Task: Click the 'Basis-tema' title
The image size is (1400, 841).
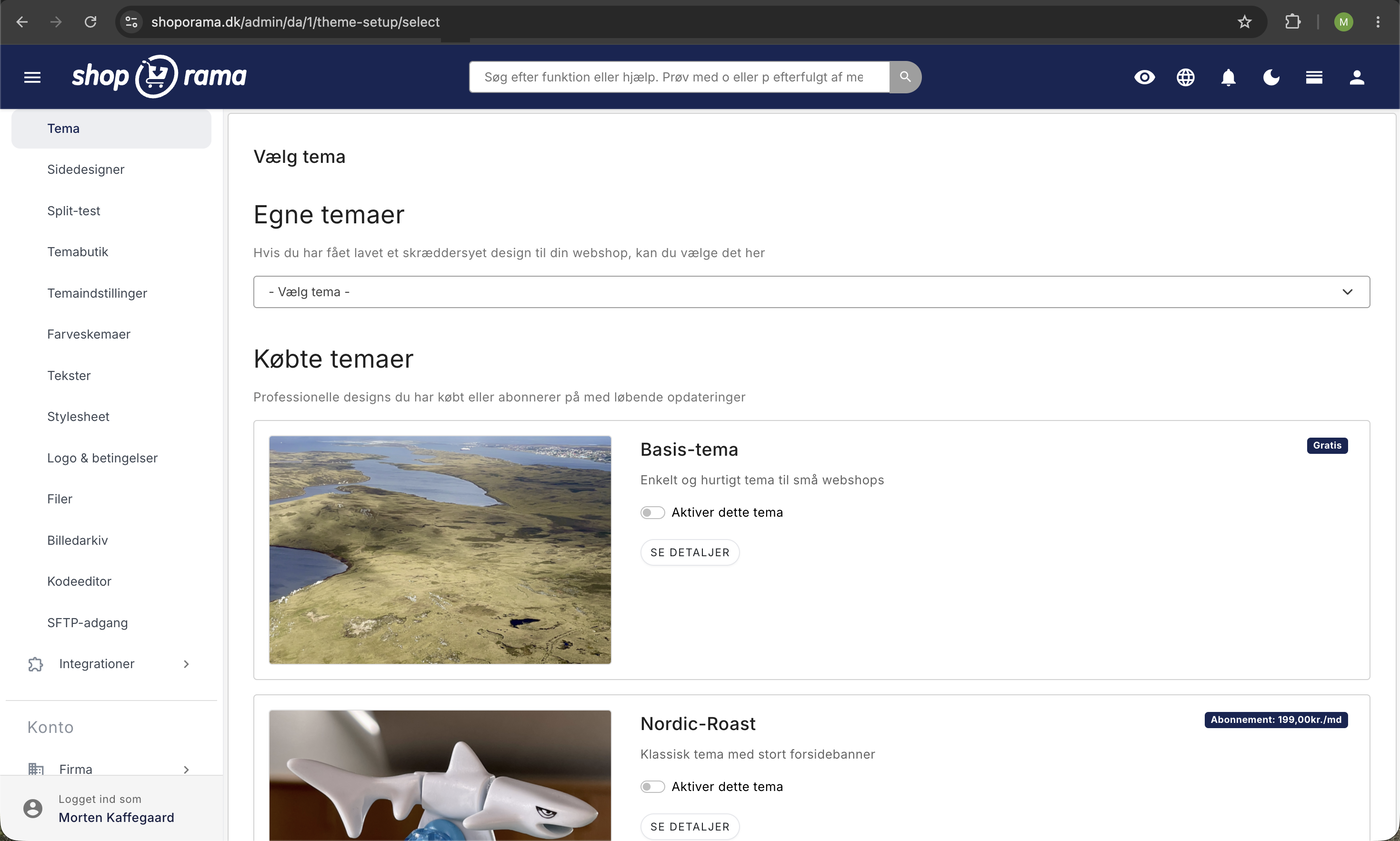Action: [689, 449]
